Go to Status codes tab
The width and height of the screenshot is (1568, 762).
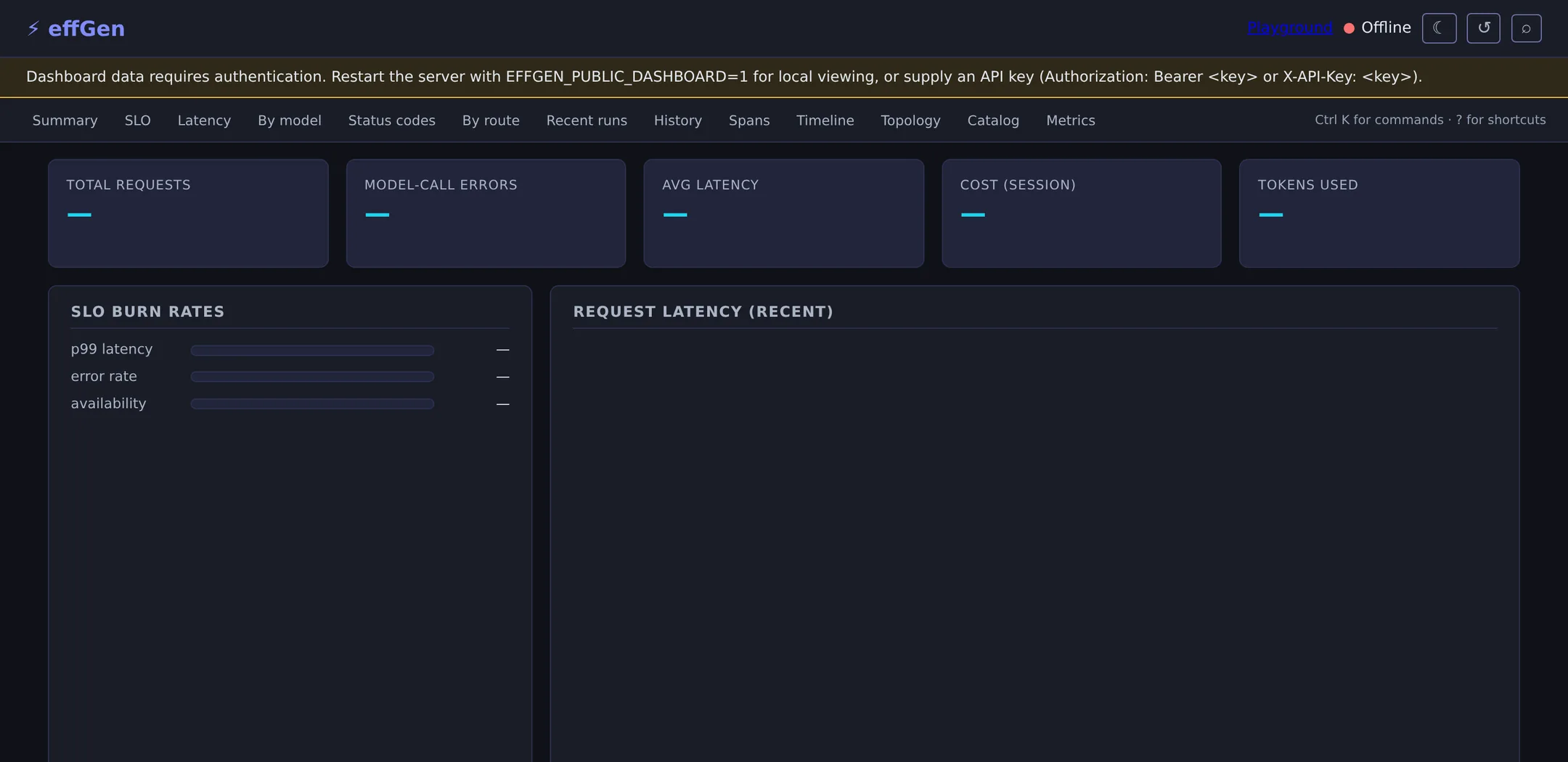coord(391,120)
